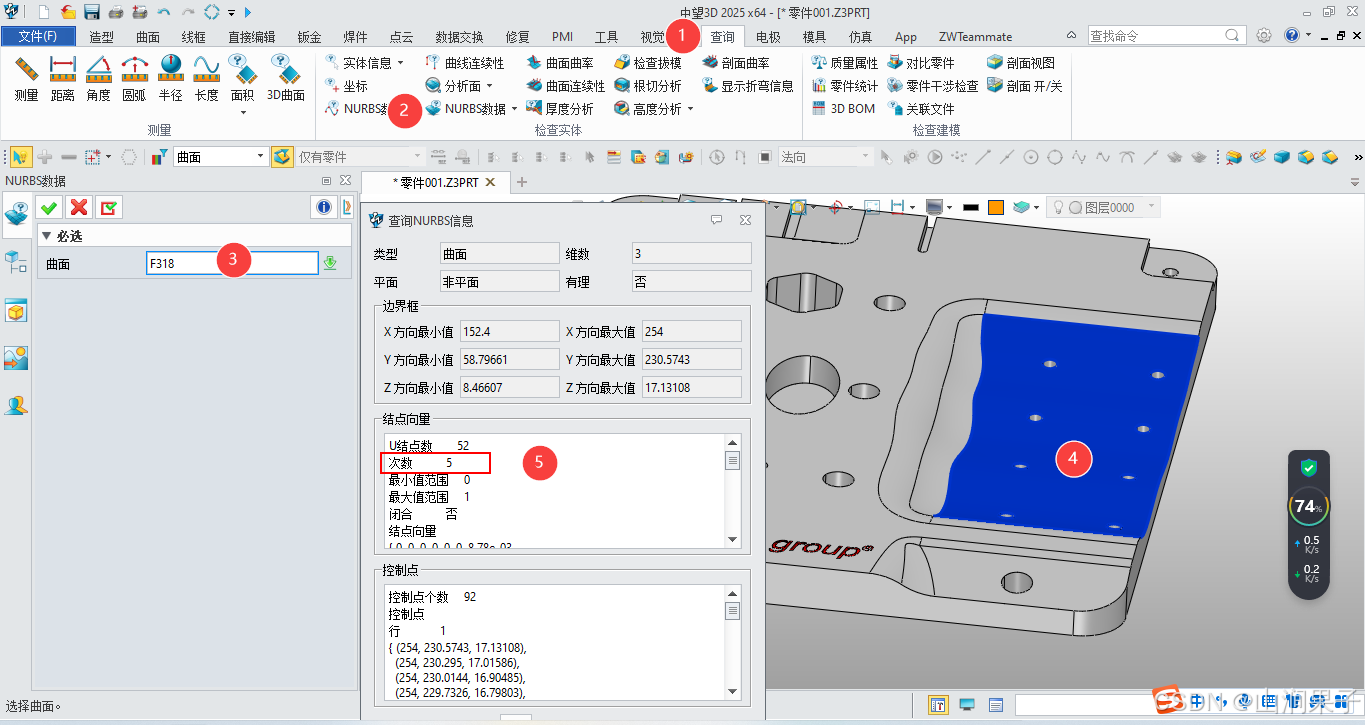The width and height of the screenshot is (1365, 725).
Task: Click the black color swatch in view toolbar
Action: pyautogui.click(x=970, y=207)
